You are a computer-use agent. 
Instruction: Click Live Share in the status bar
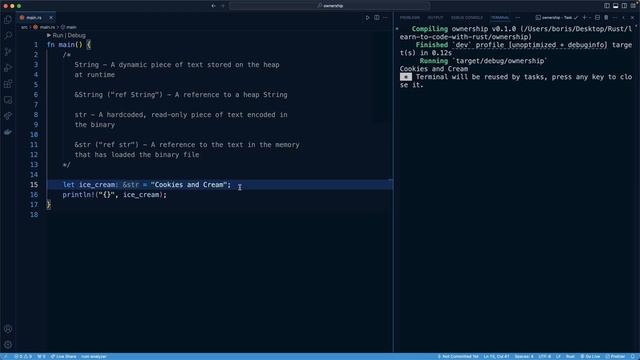[63, 356]
